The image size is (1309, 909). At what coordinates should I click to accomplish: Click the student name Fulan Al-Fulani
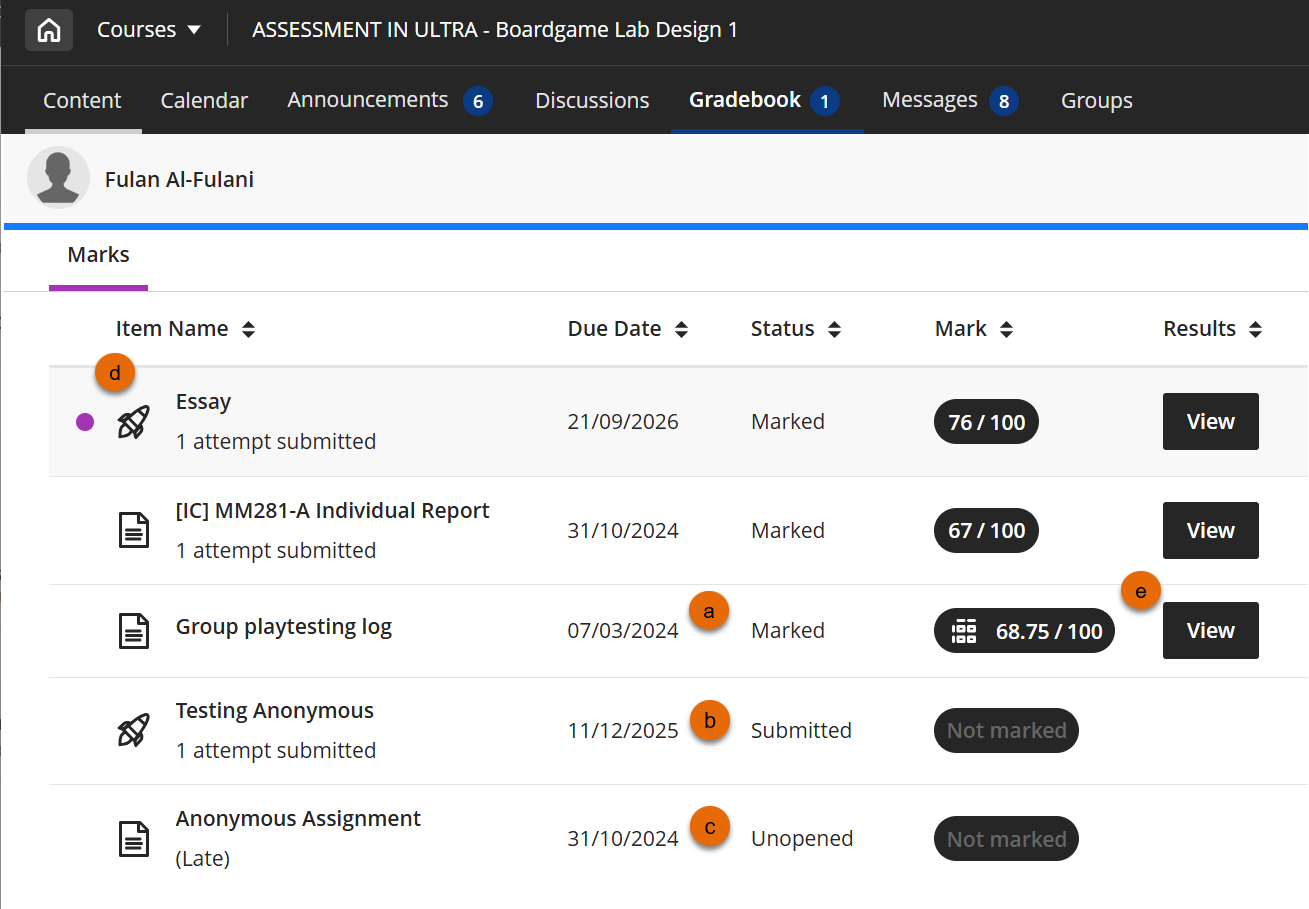click(x=179, y=180)
